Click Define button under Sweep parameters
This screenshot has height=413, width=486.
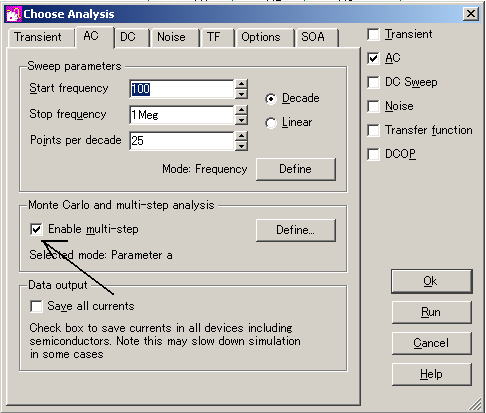tap(296, 169)
